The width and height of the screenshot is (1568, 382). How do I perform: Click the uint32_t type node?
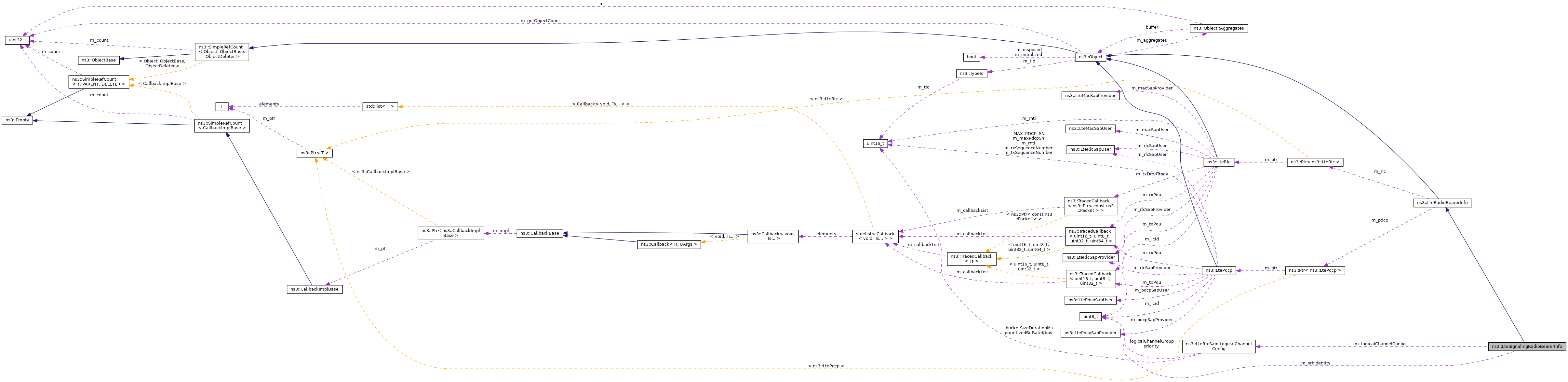point(17,40)
